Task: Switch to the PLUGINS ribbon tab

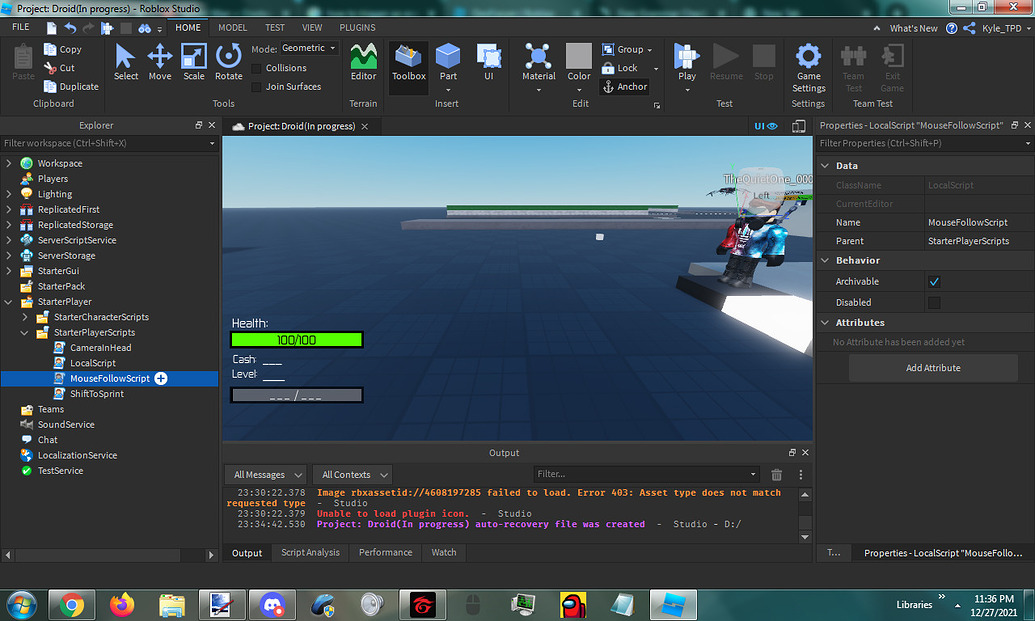Action: point(357,28)
